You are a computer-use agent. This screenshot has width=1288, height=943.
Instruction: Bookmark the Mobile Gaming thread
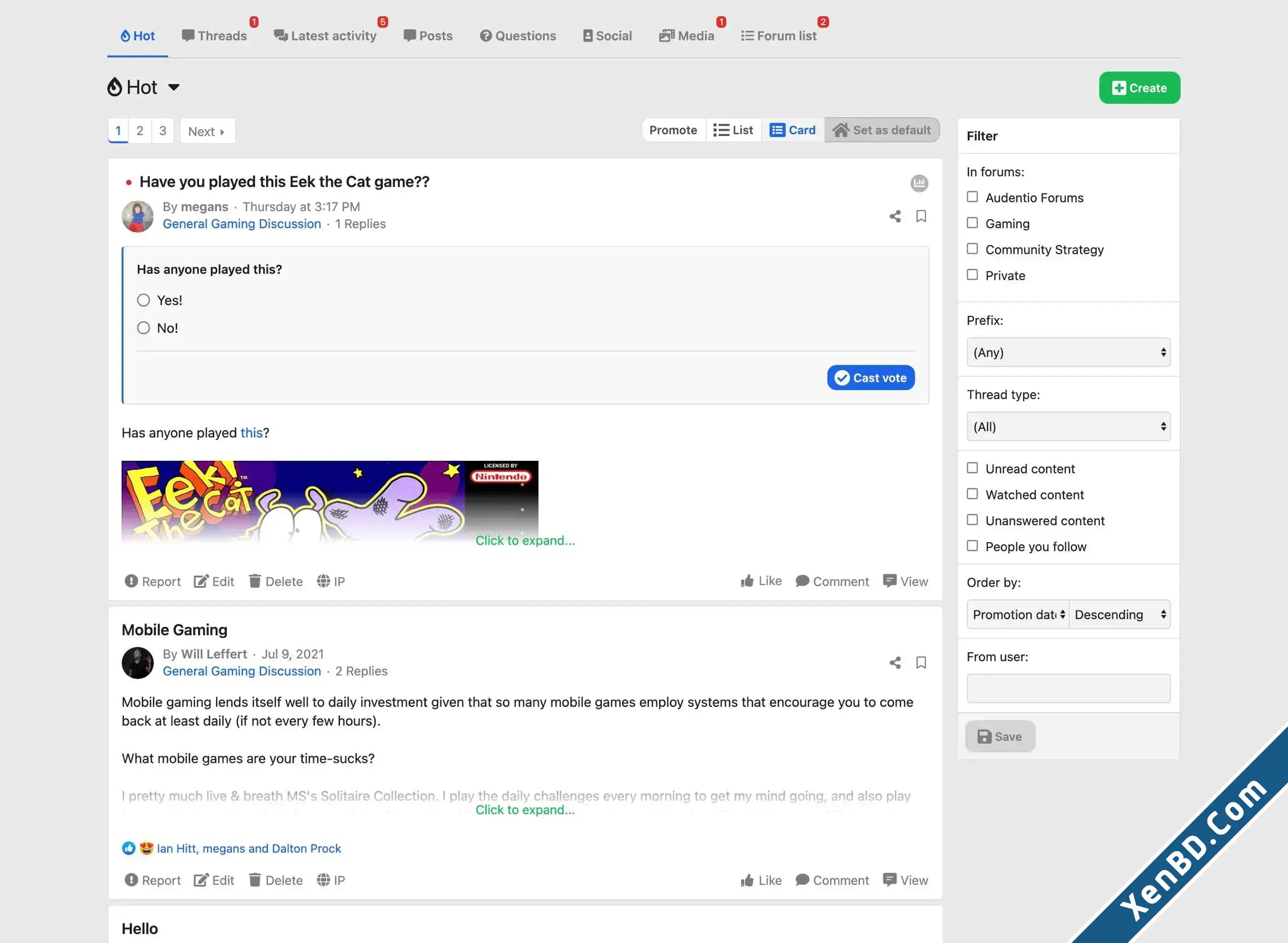click(920, 663)
